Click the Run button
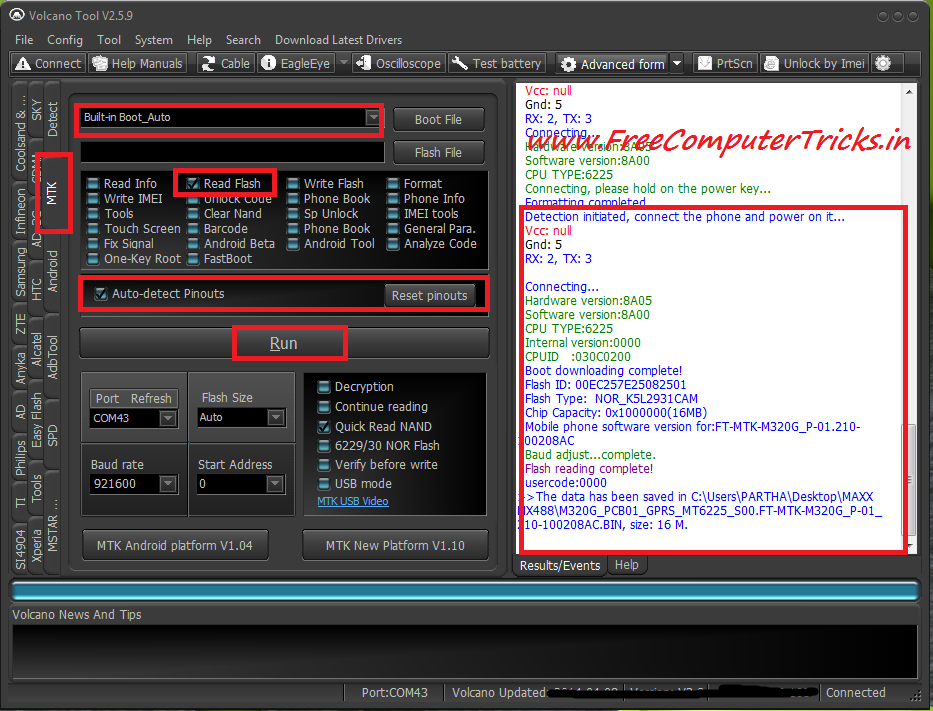Image resolution: width=933 pixels, height=711 pixels. coord(284,343)
